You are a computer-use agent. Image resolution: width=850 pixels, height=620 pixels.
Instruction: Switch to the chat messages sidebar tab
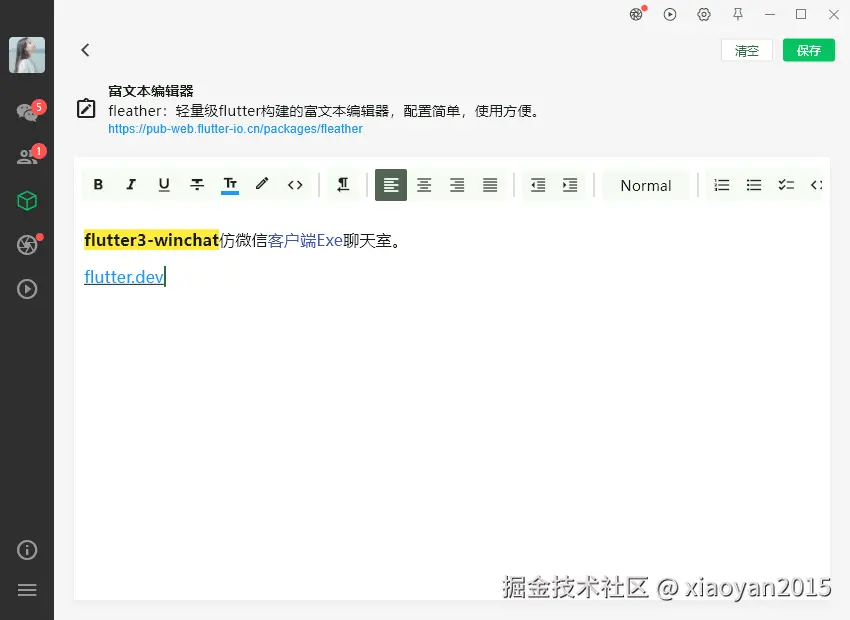pyautogui.click(x=27, y=112)
